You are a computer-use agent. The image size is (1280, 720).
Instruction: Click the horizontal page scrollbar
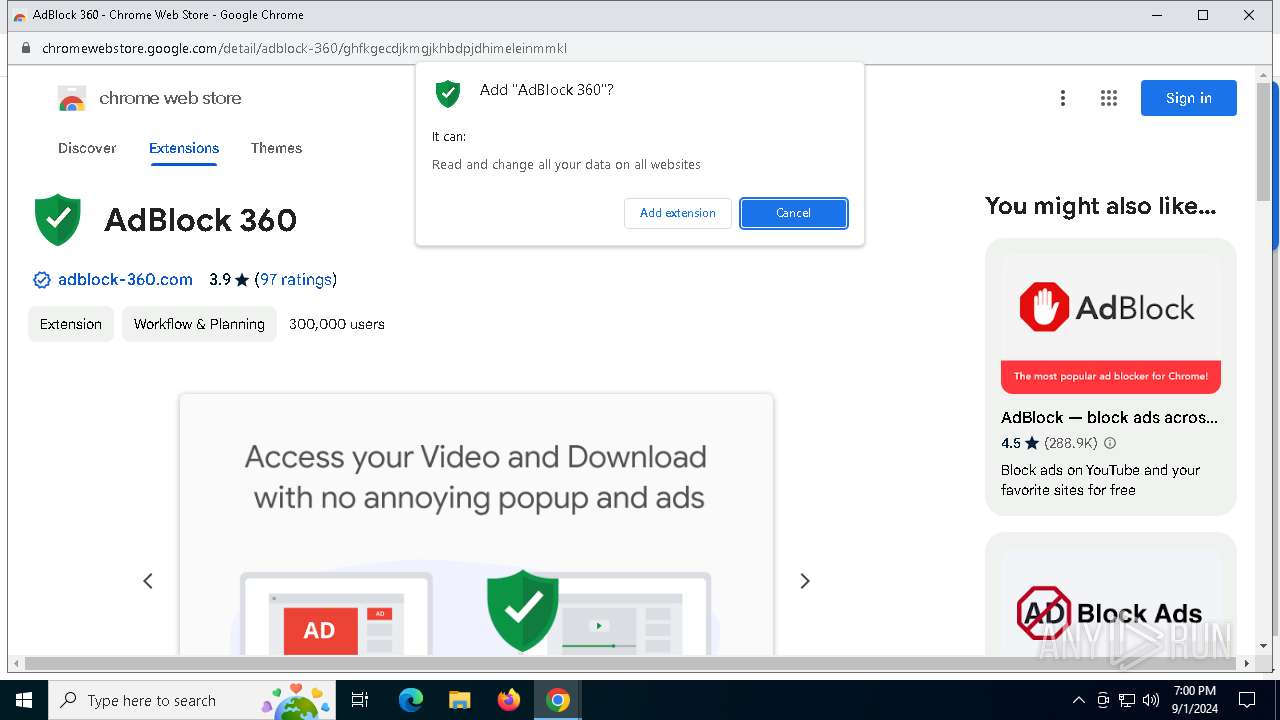[x=632, y=663]
